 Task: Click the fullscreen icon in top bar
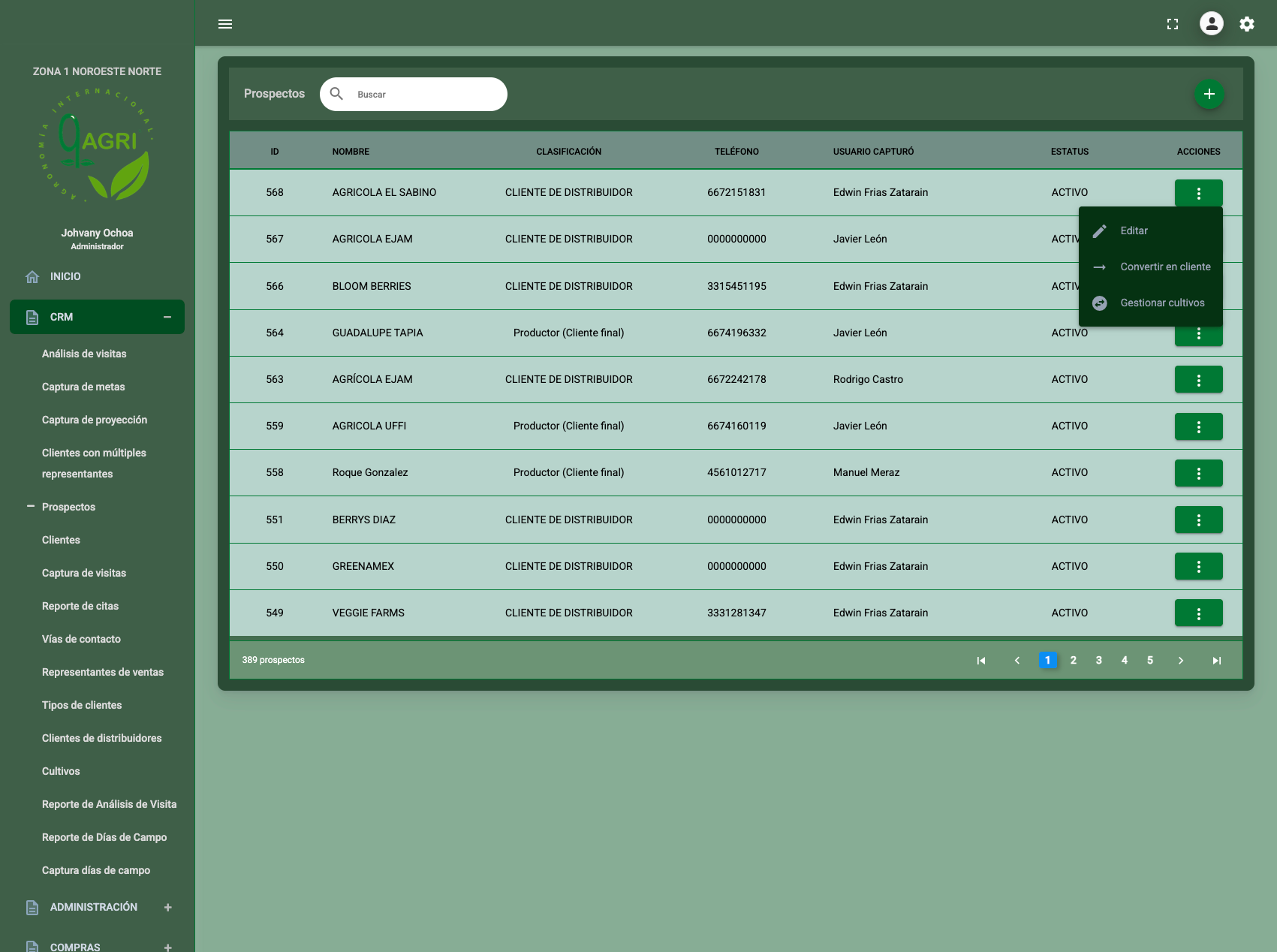(1173, 24)
